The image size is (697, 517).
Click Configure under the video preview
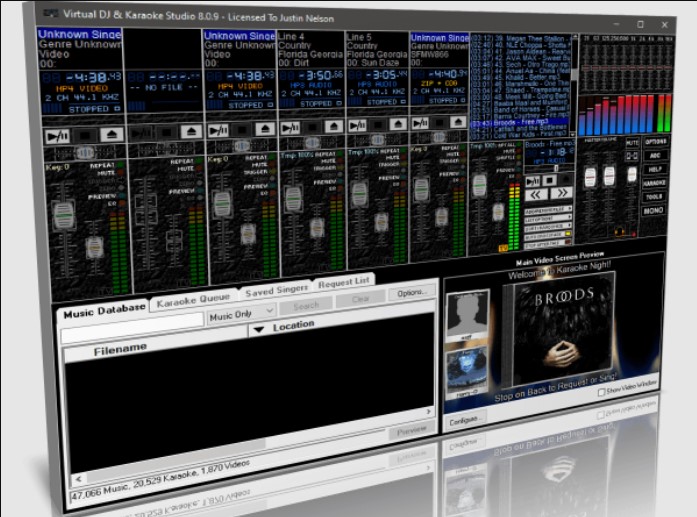point(464,421)
